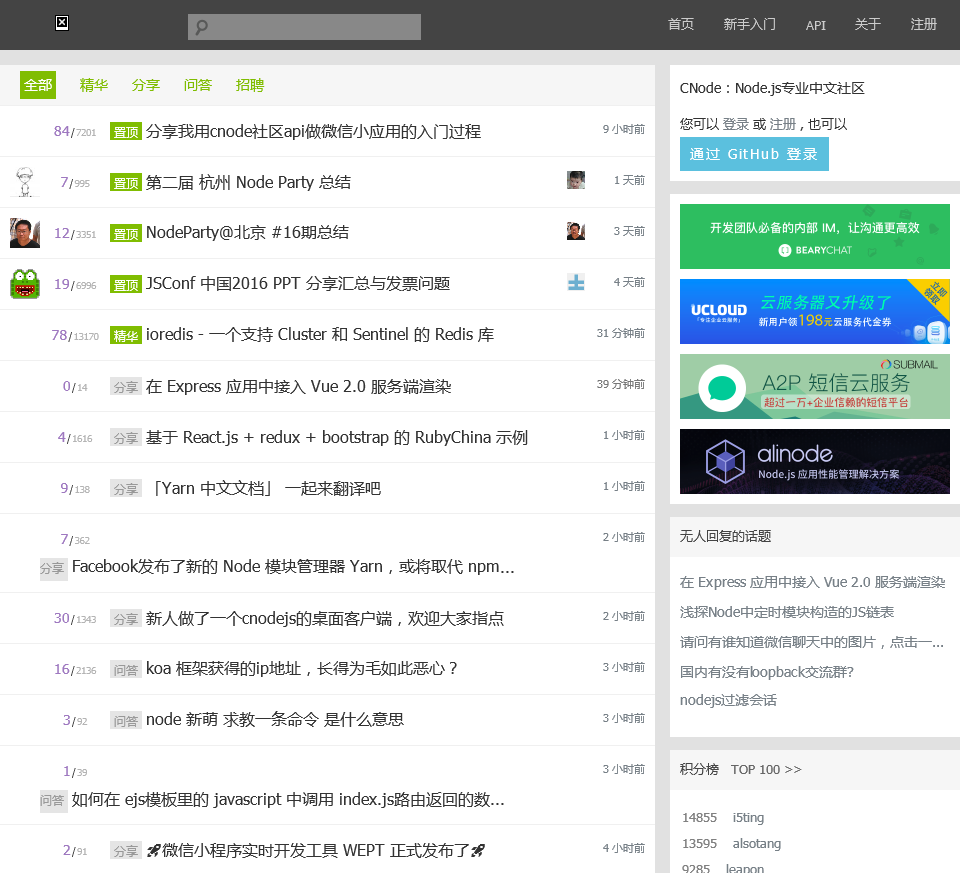Click green frog avatar on JSConf row

24,283
